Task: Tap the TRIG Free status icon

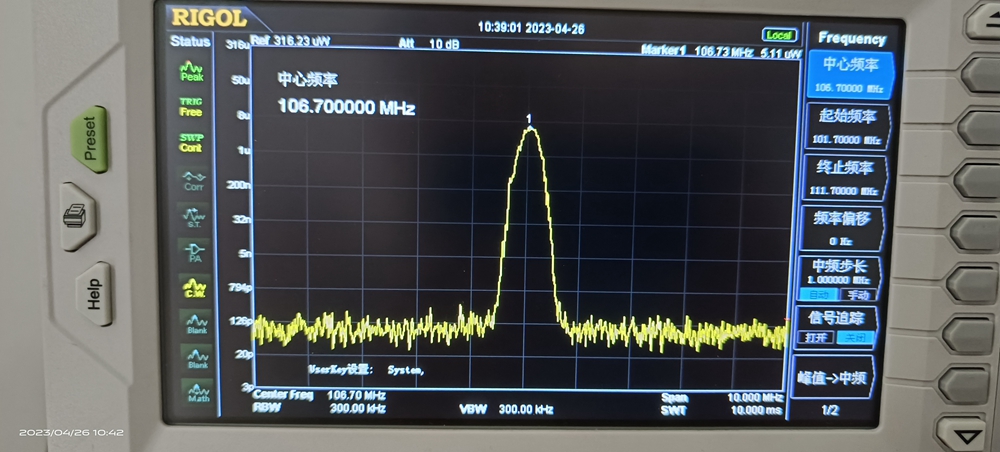Action: click(191, 107)
